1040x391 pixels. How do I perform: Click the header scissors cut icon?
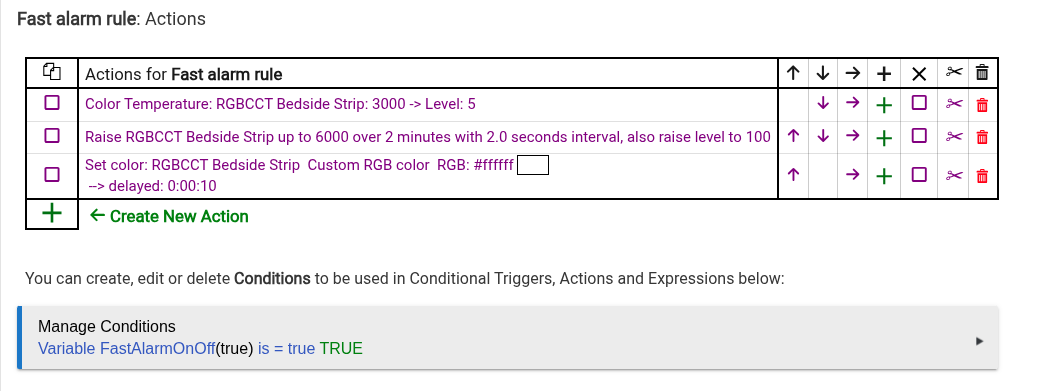[x=953, y=72]
